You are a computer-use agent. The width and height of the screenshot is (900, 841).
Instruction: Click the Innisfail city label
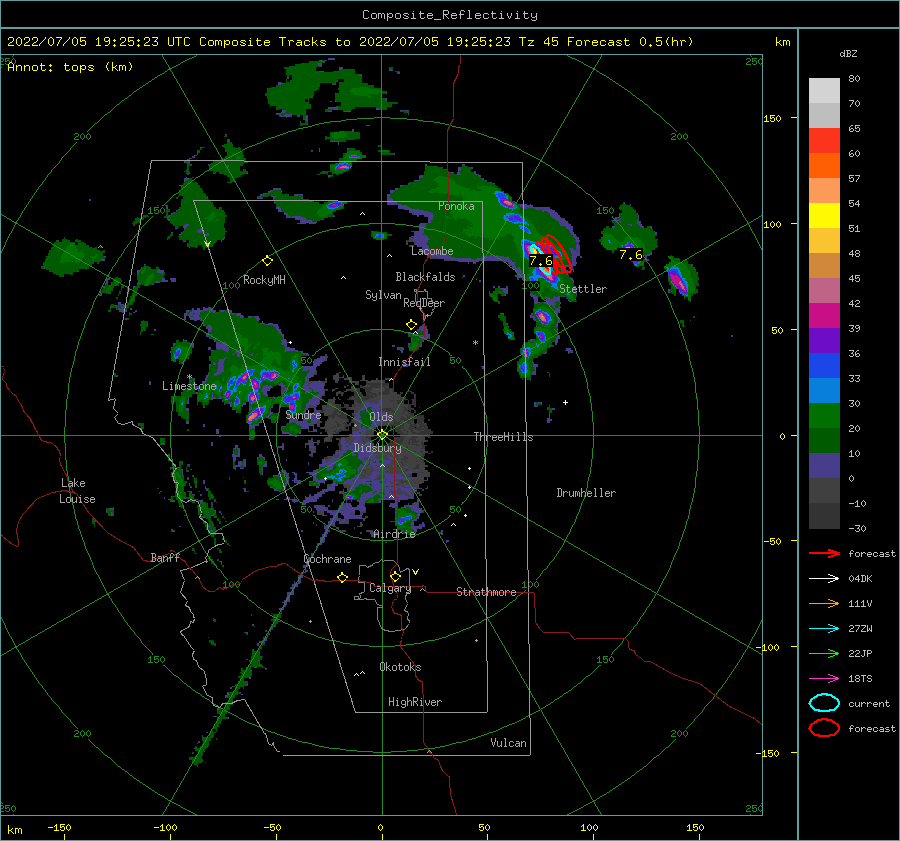[x=404, y=362]
